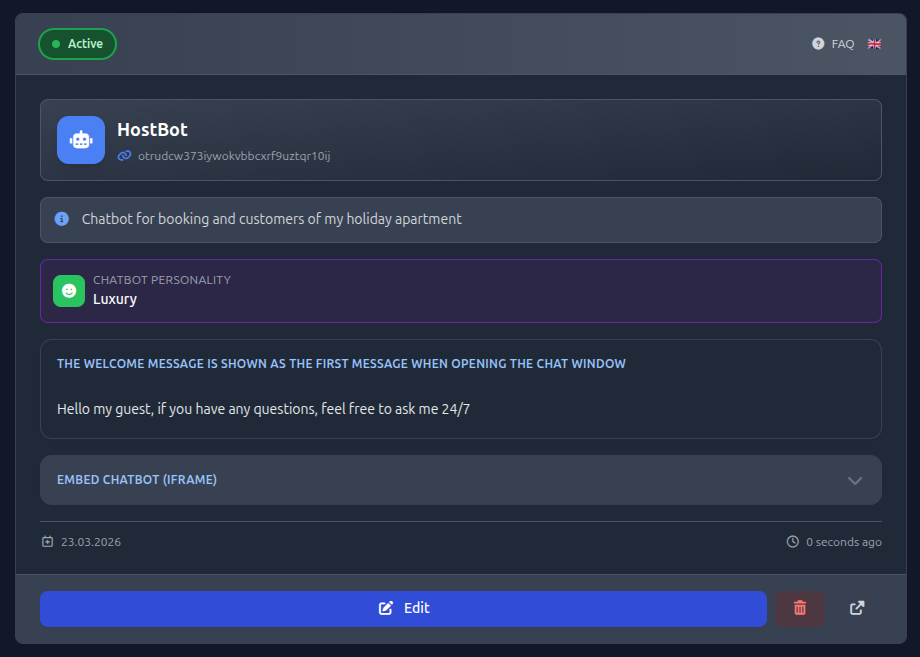920x657 pixels.
Task: Click the info icon next to the description
Action: 62,218
